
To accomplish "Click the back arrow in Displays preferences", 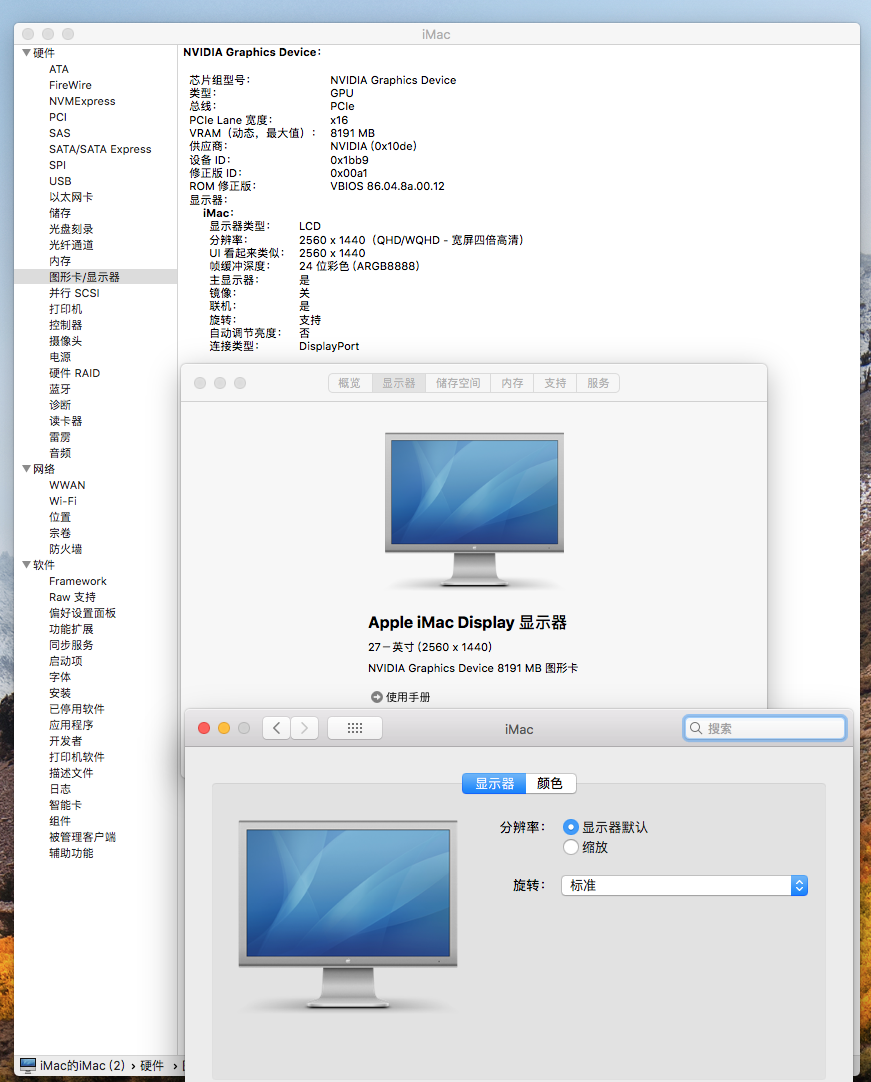I will tap(277, 728).
